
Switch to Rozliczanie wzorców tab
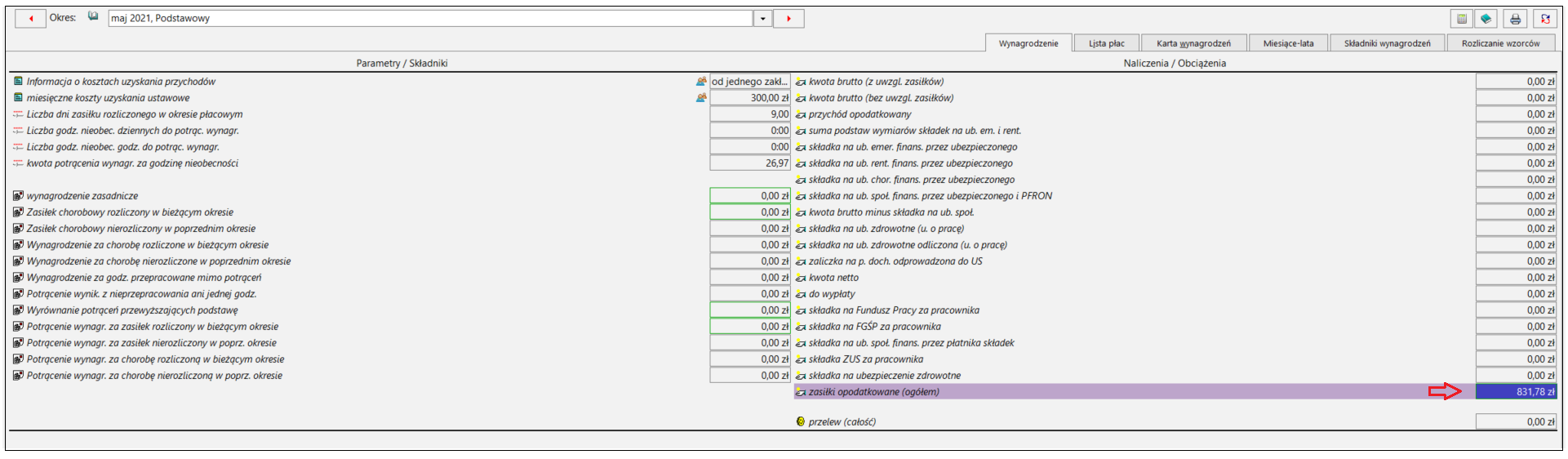[x=1500, y=43]
